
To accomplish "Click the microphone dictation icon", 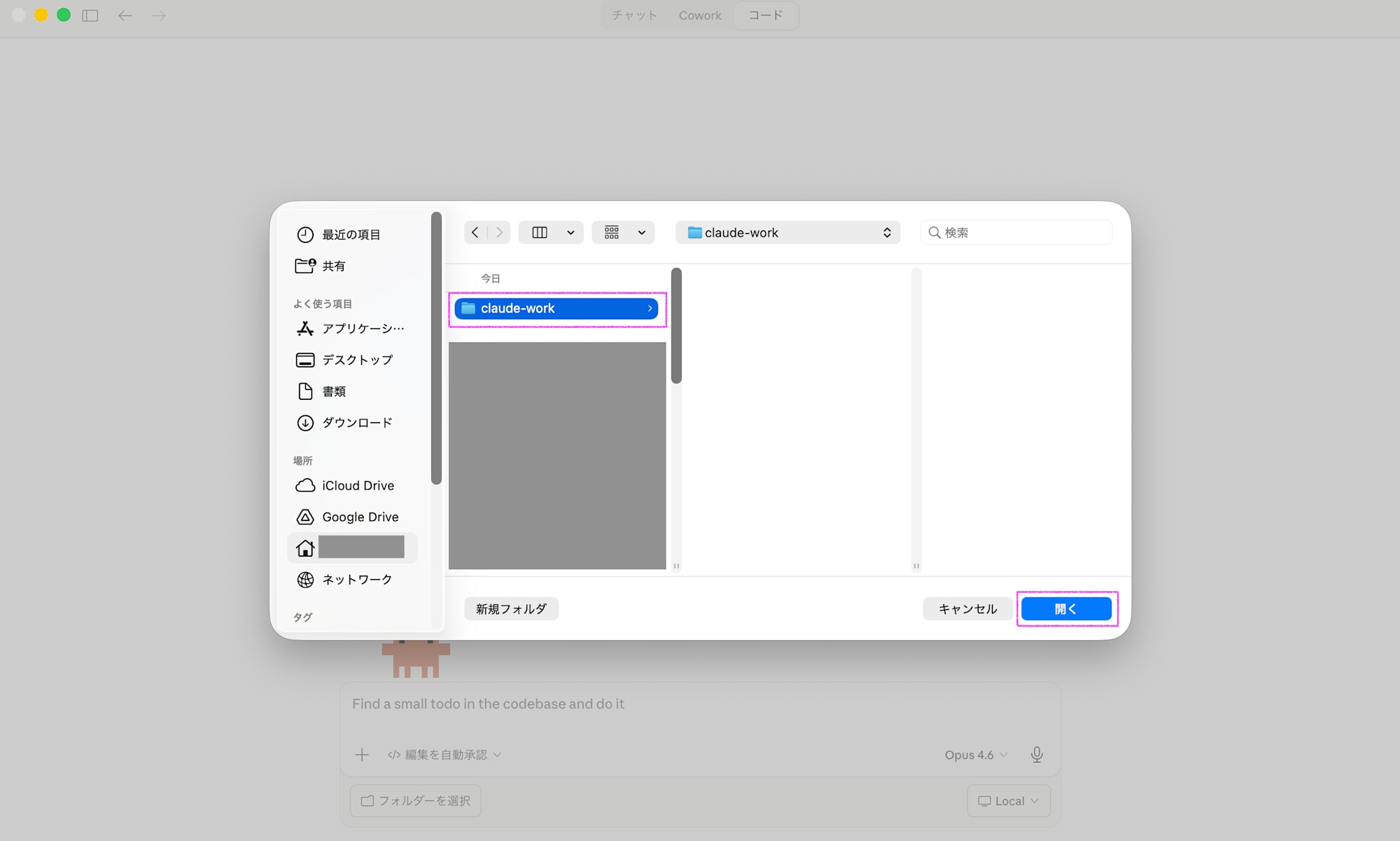I will (x=1037, y=754).
